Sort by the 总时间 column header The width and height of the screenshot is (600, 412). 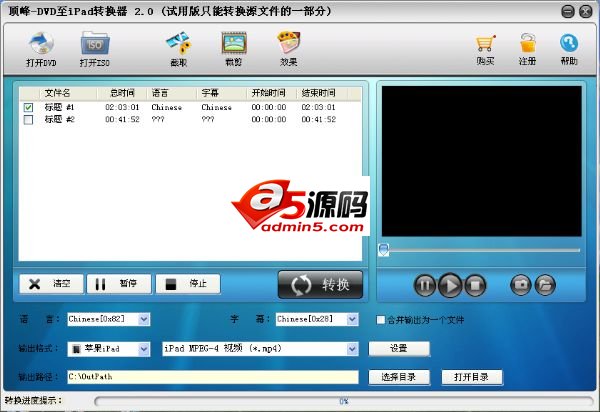[122, 93]
